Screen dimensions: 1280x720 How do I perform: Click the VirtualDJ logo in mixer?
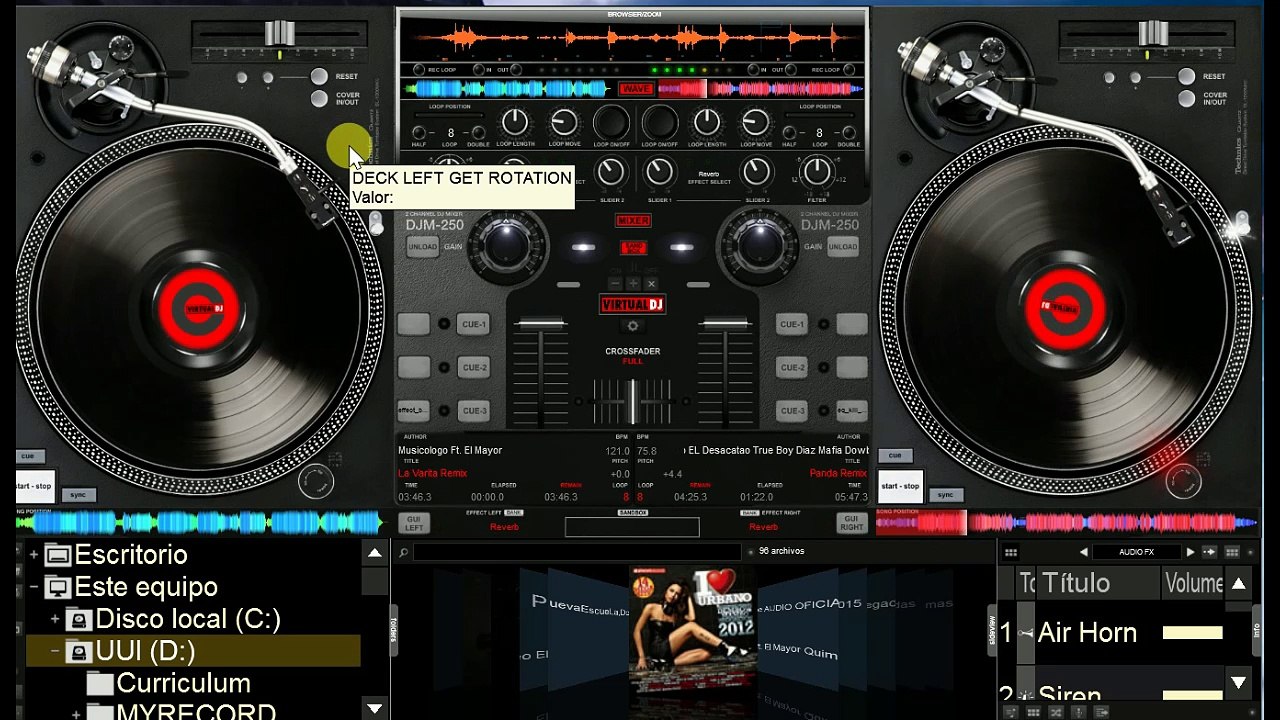(632, 304)
